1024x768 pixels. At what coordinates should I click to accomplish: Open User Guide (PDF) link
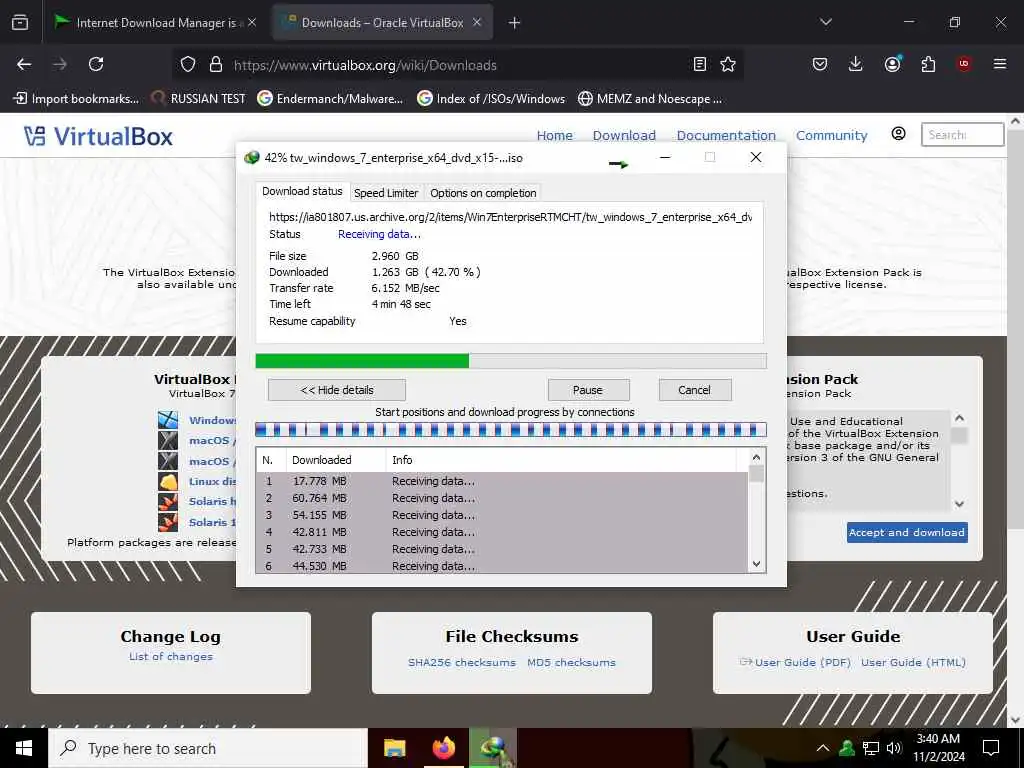click(803, 662)
